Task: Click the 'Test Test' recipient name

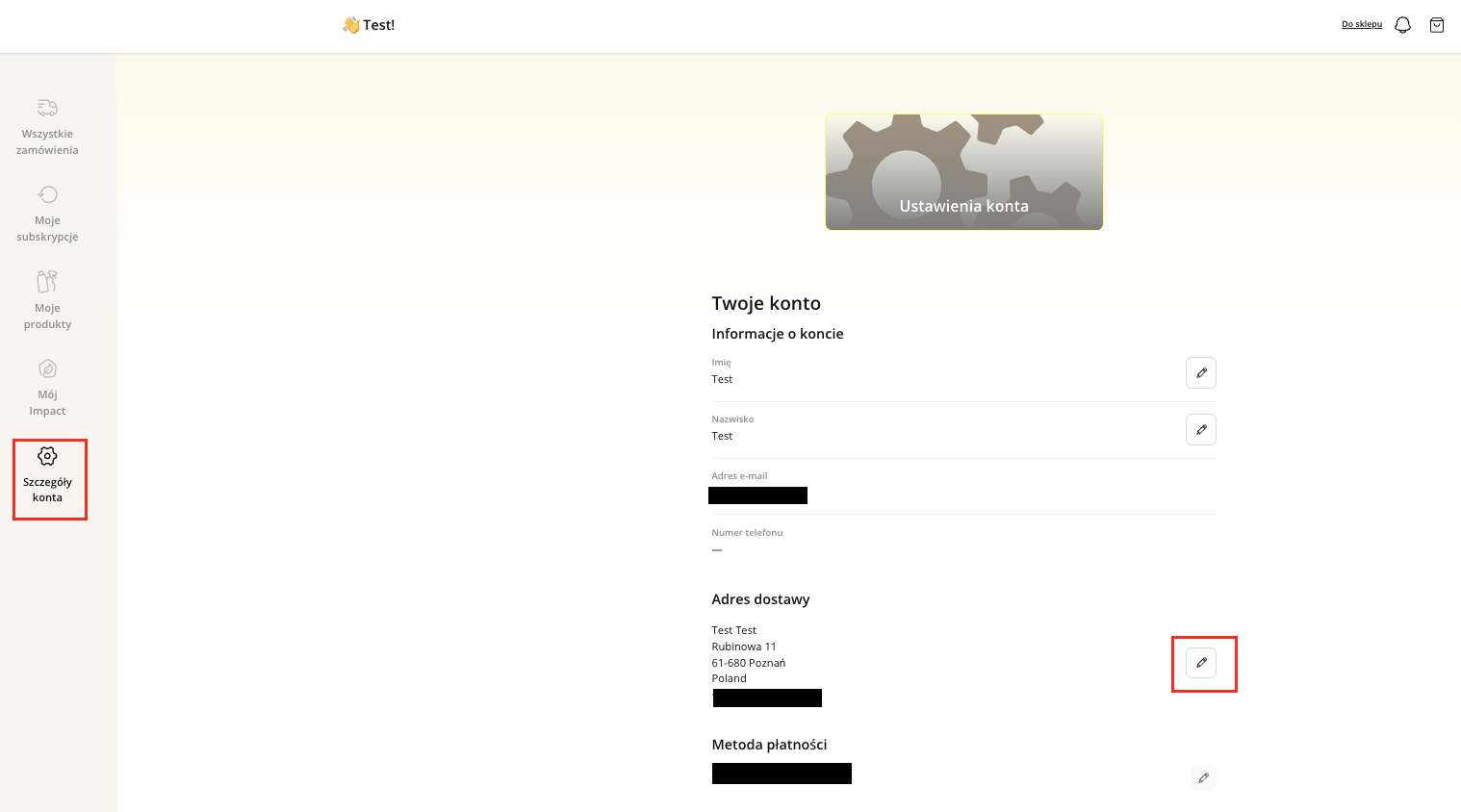Action: pyautogui.click(x=734, y=630)
